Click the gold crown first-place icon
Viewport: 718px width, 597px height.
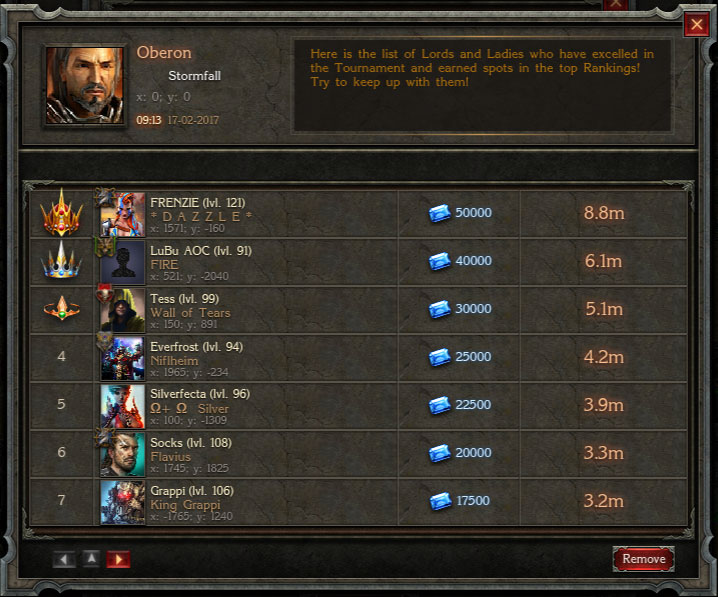pos(61,213)
